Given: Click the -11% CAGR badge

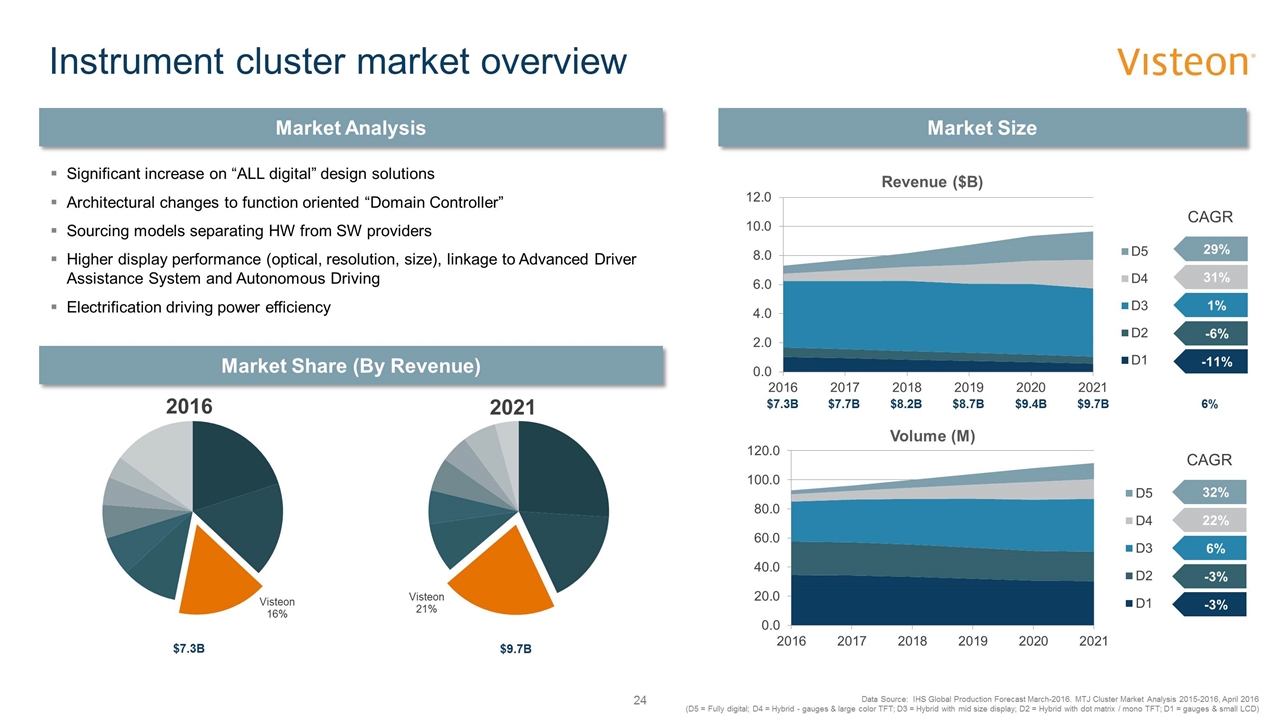Looking at the screenshot, I should (1209, 361).
